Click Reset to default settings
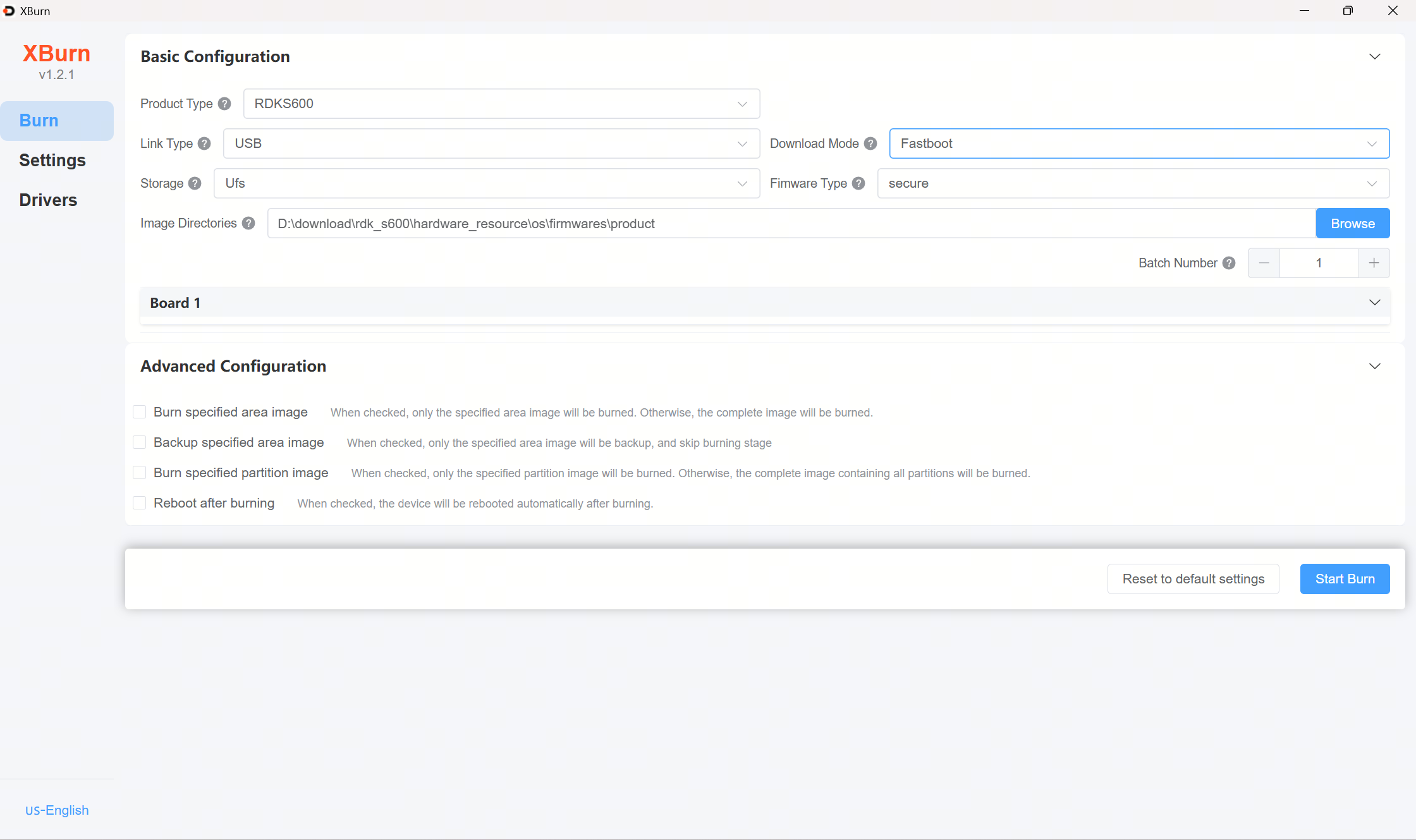The width and height of the screenshot is (1416, 840). (x=1193, y=579)
